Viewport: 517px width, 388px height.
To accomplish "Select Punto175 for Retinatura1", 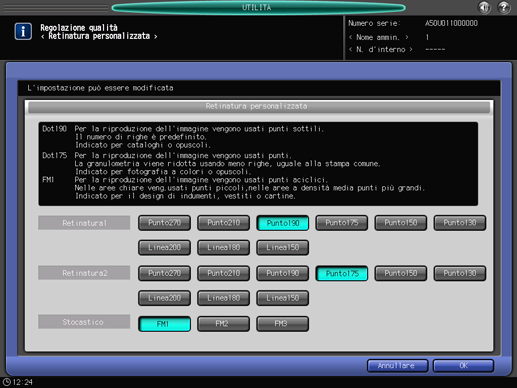I will (x=342, y=223).
